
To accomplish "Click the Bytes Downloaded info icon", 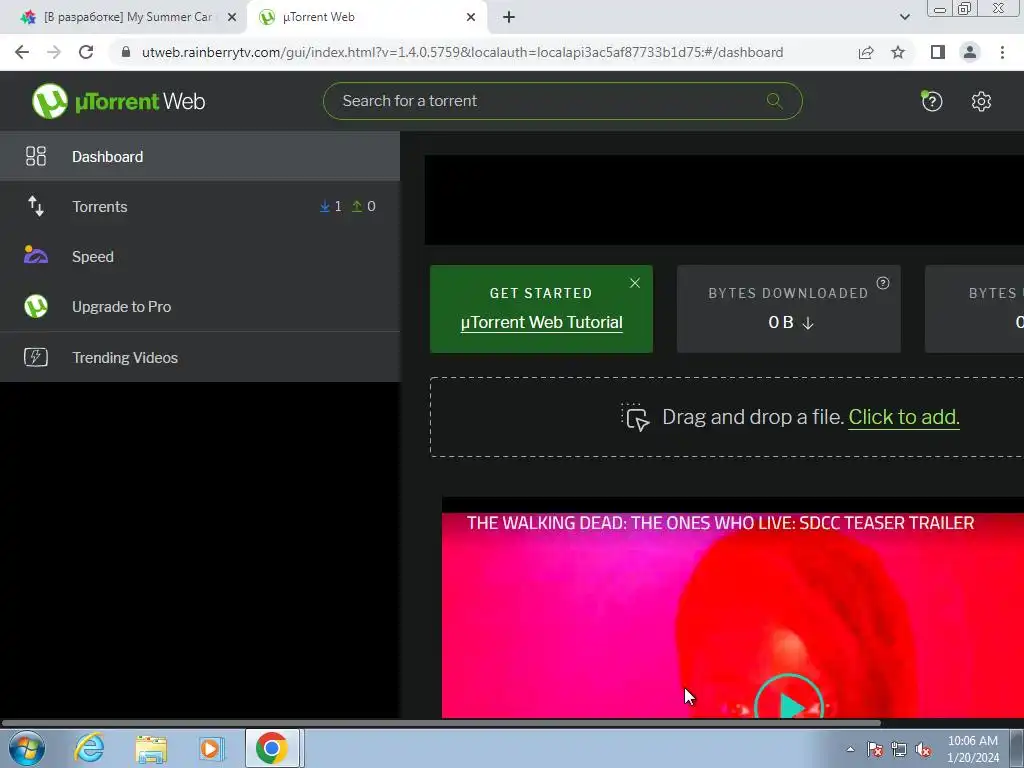I will 883,283.
